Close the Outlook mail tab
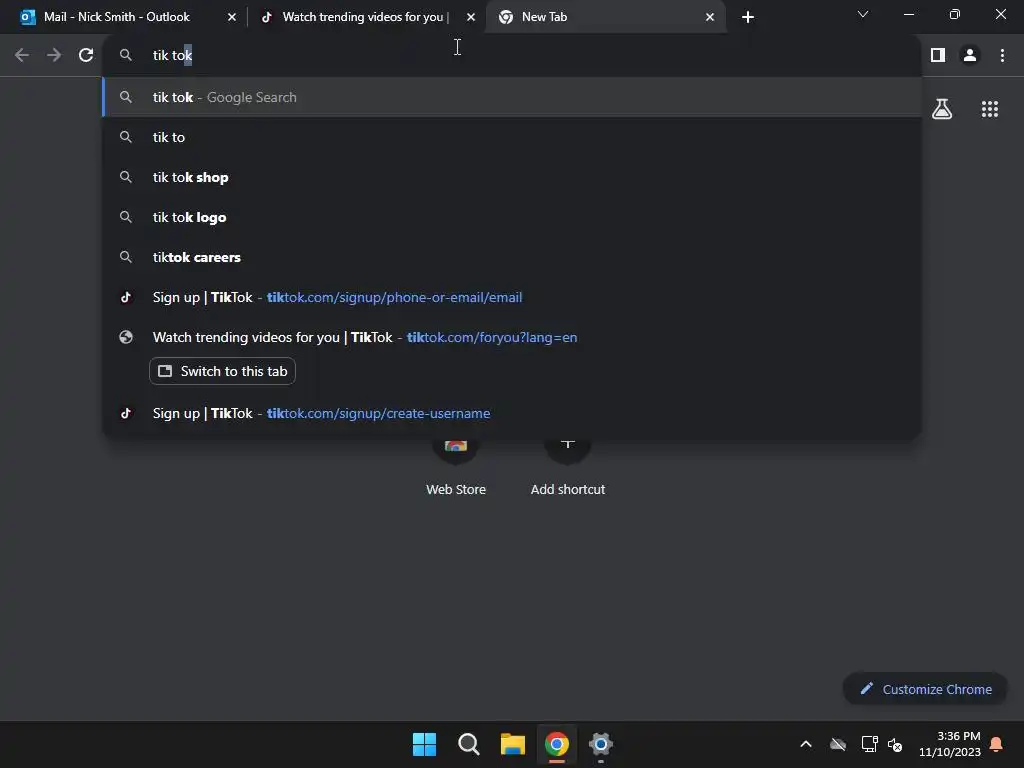 click(232, 17)
